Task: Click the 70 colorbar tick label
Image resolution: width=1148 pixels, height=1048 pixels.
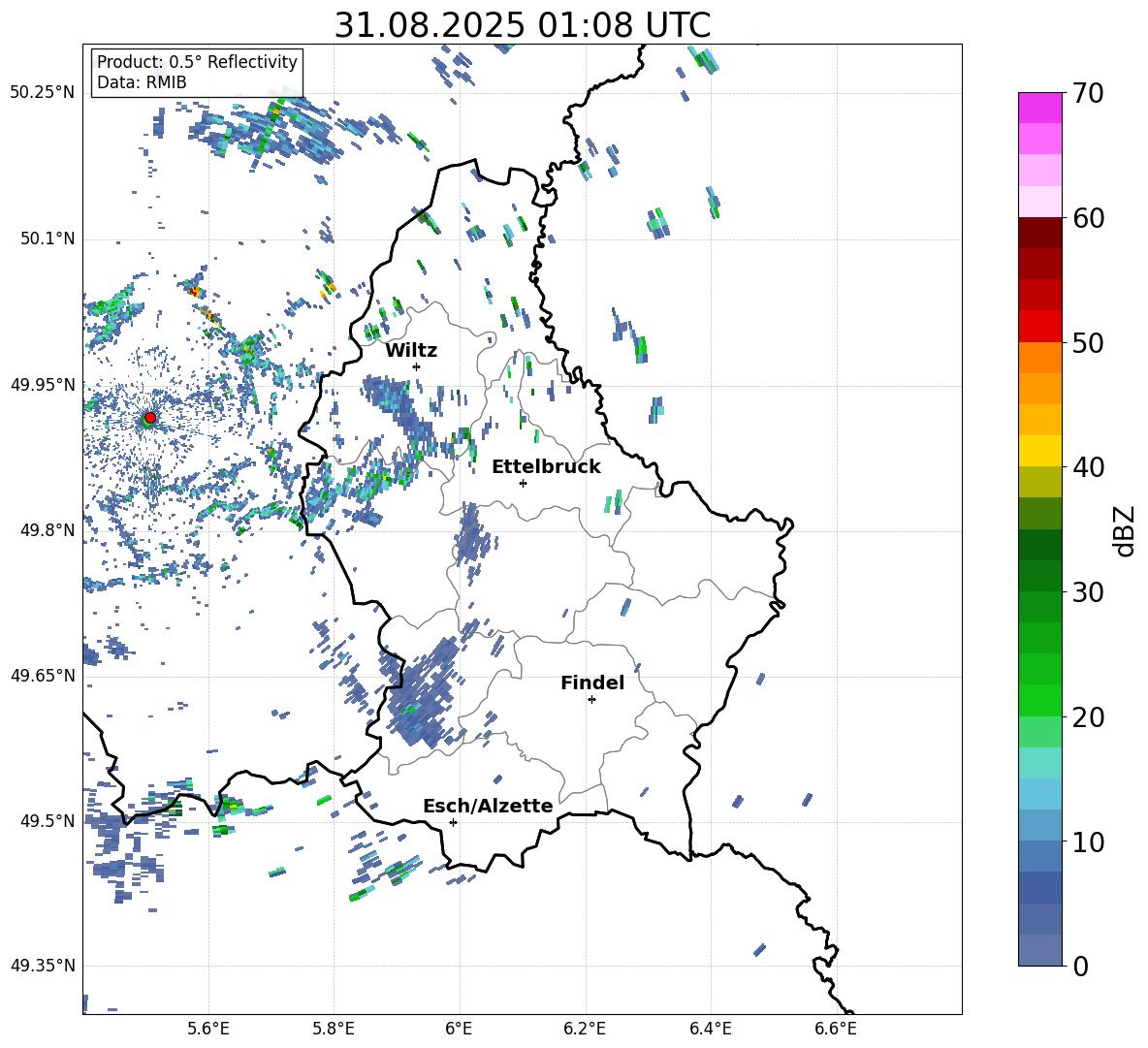Action: (1087, 94)
